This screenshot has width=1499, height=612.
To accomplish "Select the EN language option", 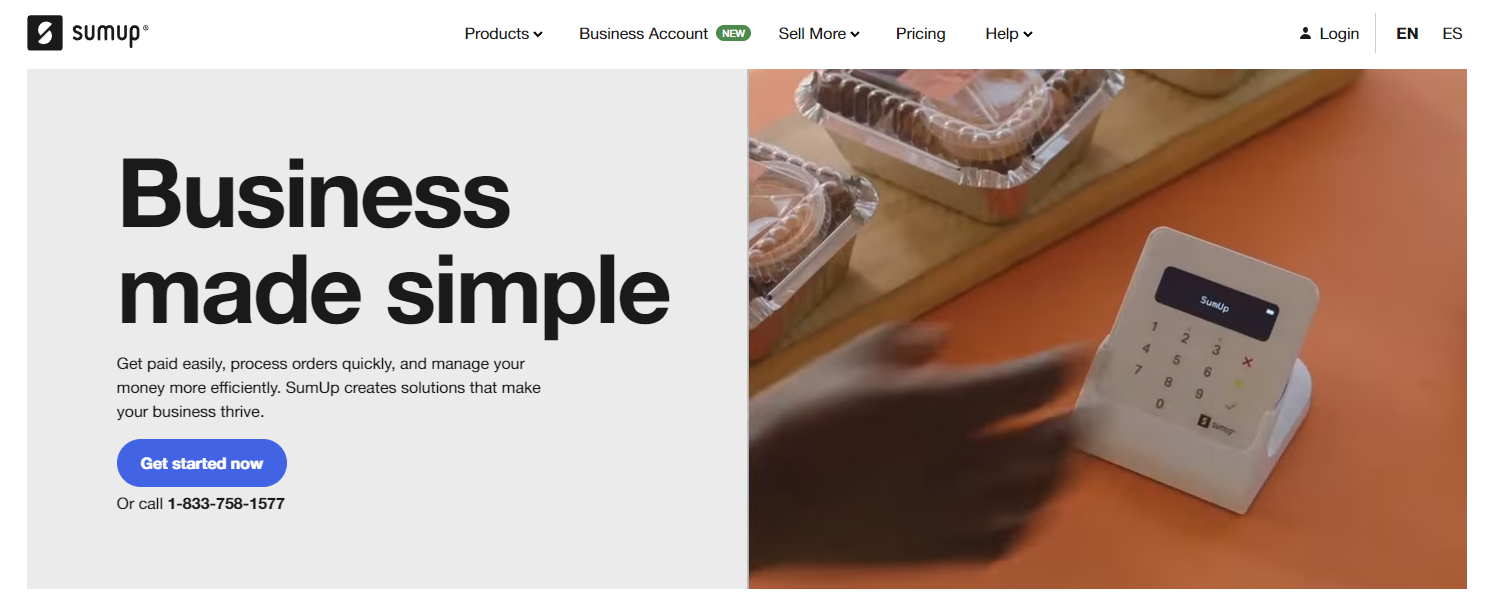I will click(x=1407, y=34).
